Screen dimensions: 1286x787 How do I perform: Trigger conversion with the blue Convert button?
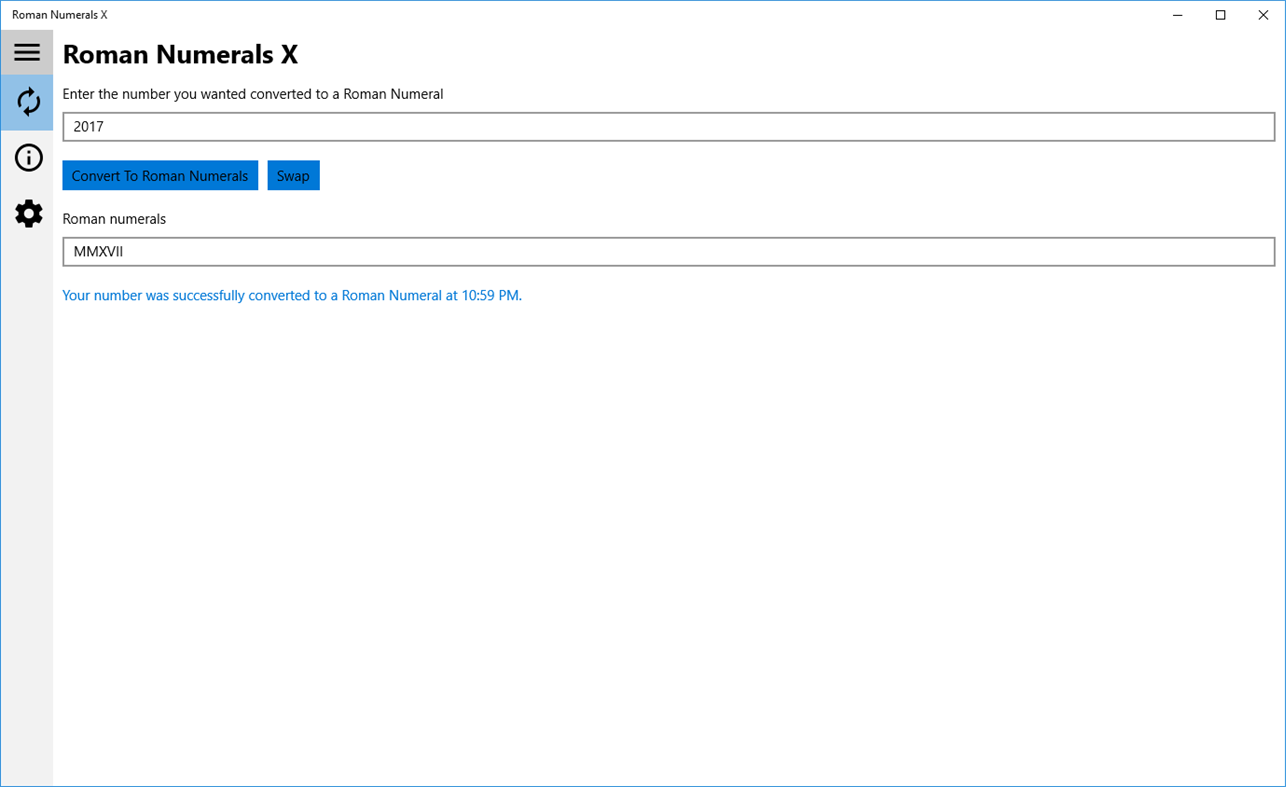point(159,175)
